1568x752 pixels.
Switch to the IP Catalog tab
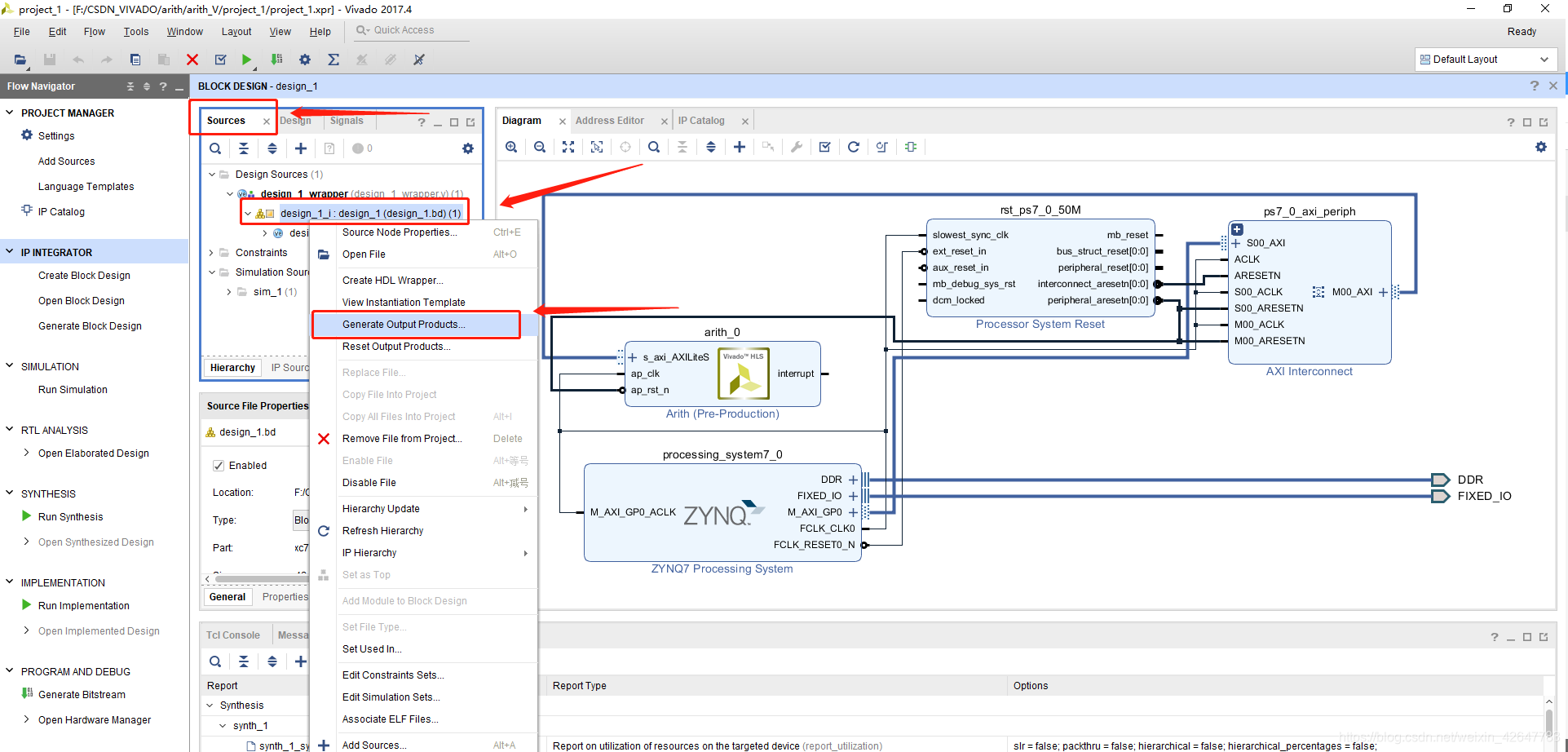coord(701,121)
